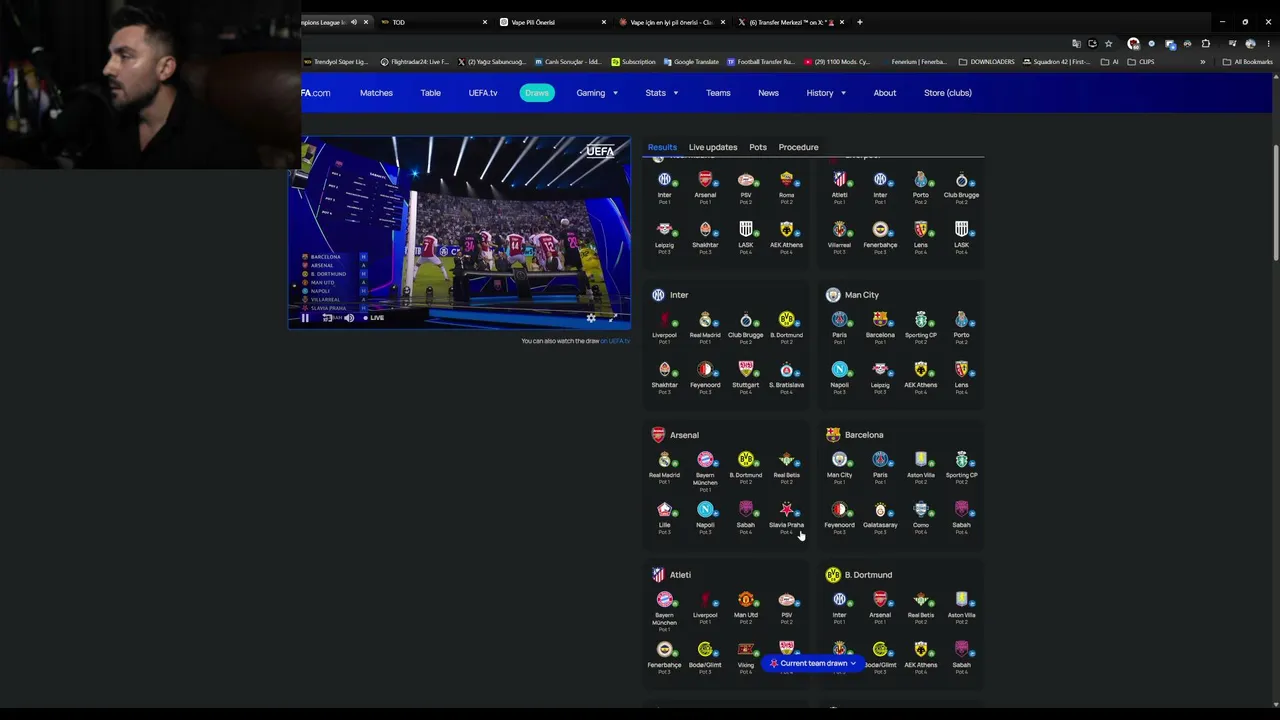Open the Table menu item

pyautogui.click(x=430, y=93)
